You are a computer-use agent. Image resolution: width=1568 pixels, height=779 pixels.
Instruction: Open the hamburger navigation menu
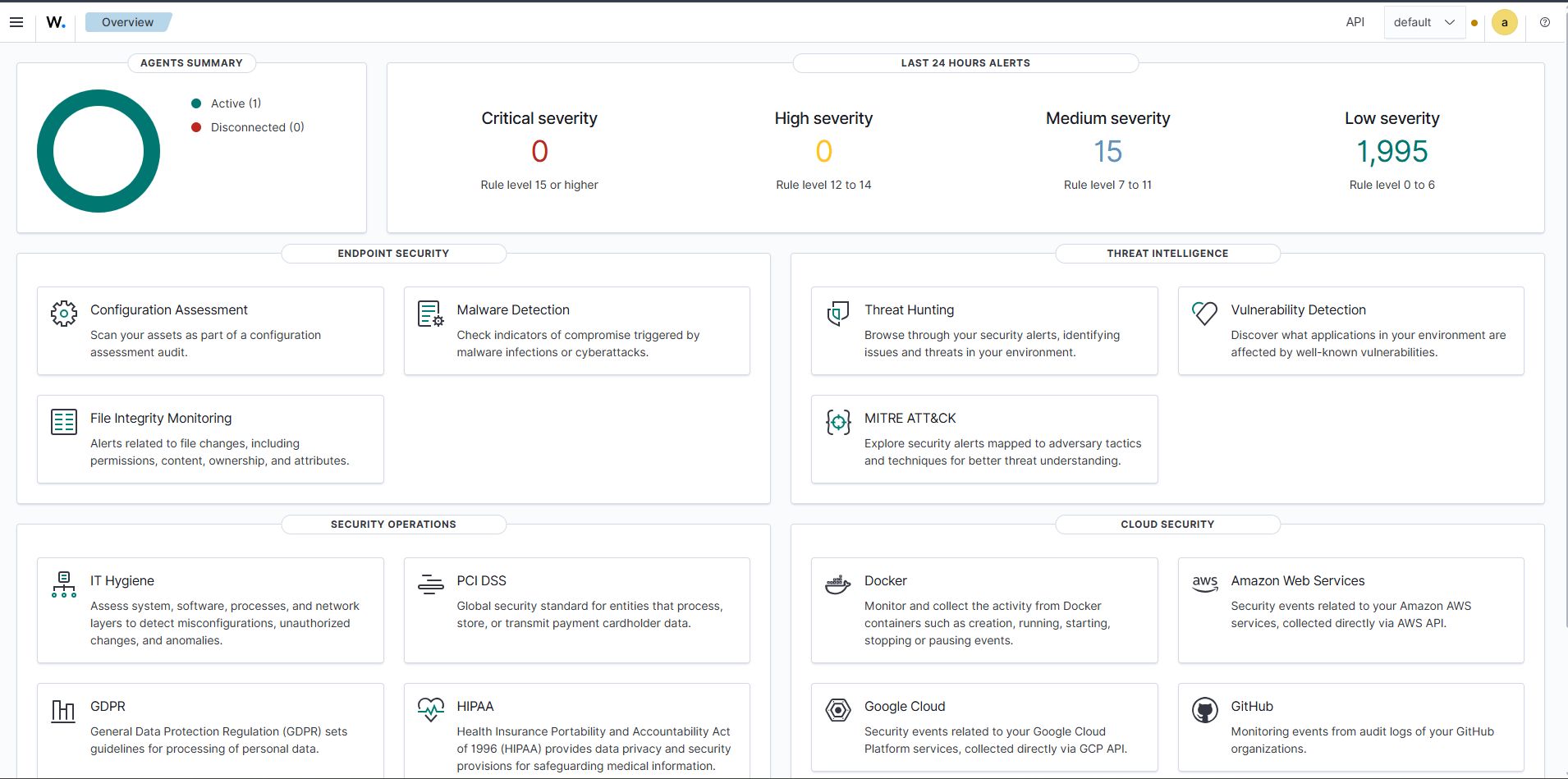pyautogui.click(x=16, y=22)
